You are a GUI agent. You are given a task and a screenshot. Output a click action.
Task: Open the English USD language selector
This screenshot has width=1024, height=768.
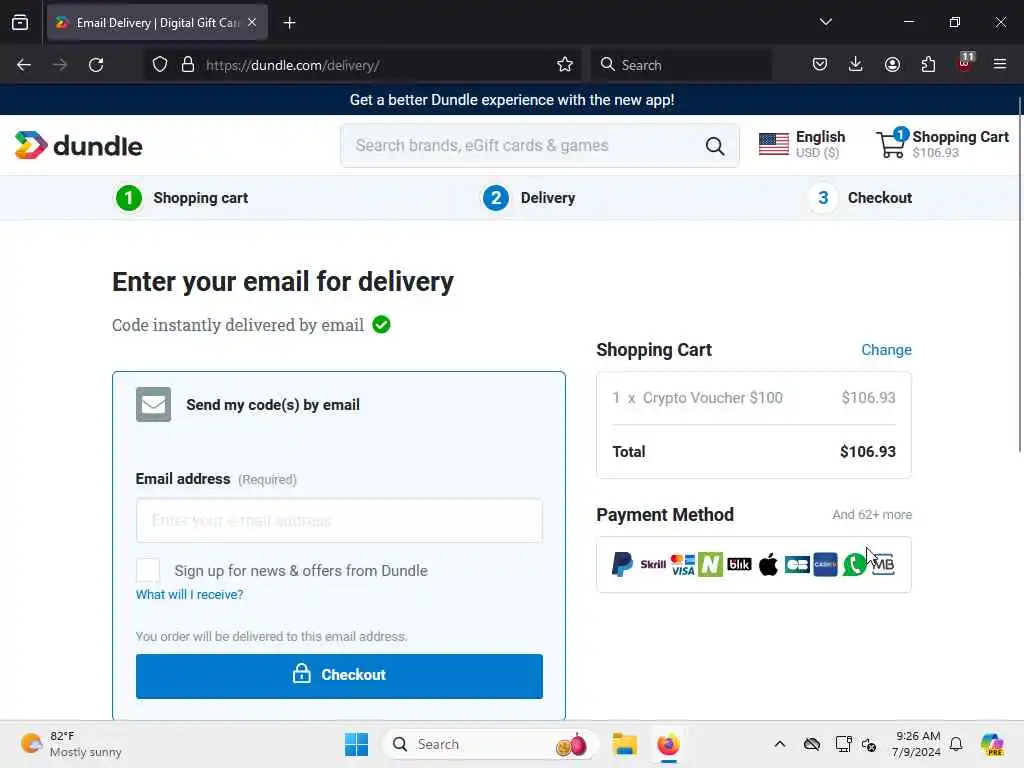pyautogui.click(x=803, y=144)
